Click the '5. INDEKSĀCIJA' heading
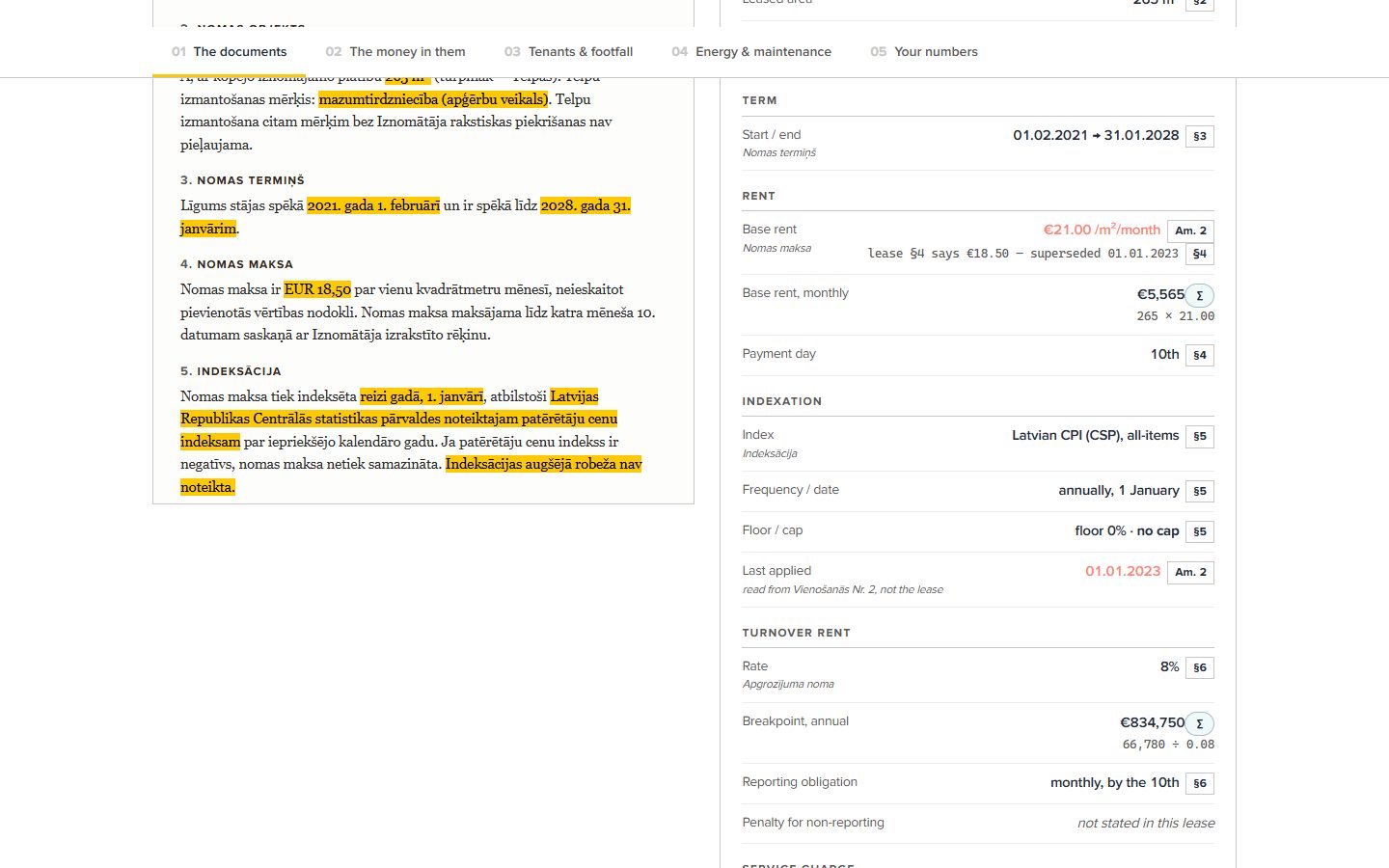The width and height of the screenshot is (1389, 868). click(x=231, y=371)
